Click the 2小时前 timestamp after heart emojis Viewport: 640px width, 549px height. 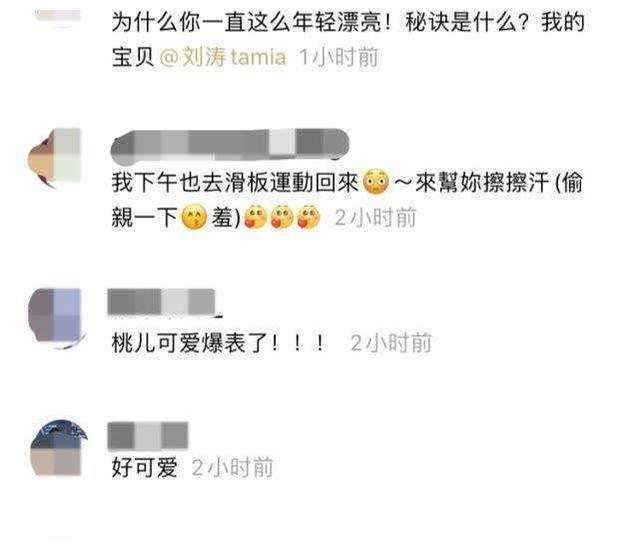click(375, 218)
